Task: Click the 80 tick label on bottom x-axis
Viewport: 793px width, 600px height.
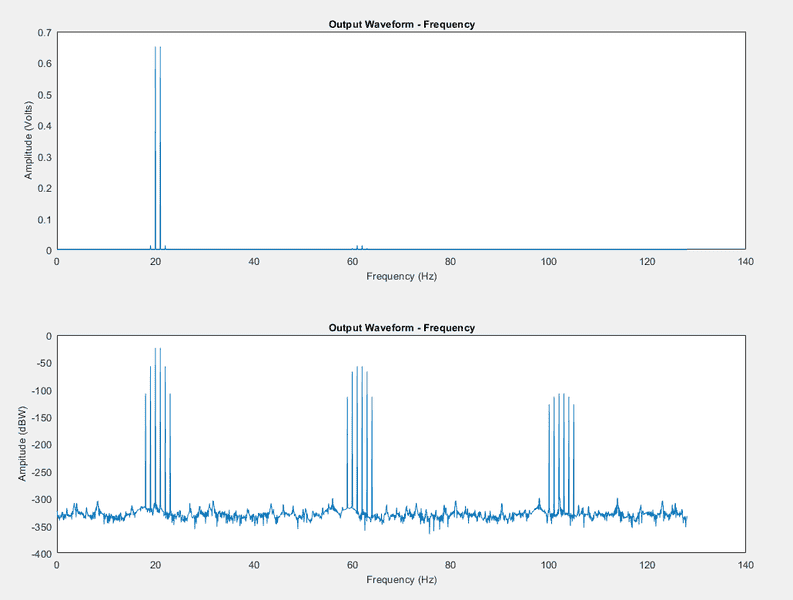Action: point(450,566)
